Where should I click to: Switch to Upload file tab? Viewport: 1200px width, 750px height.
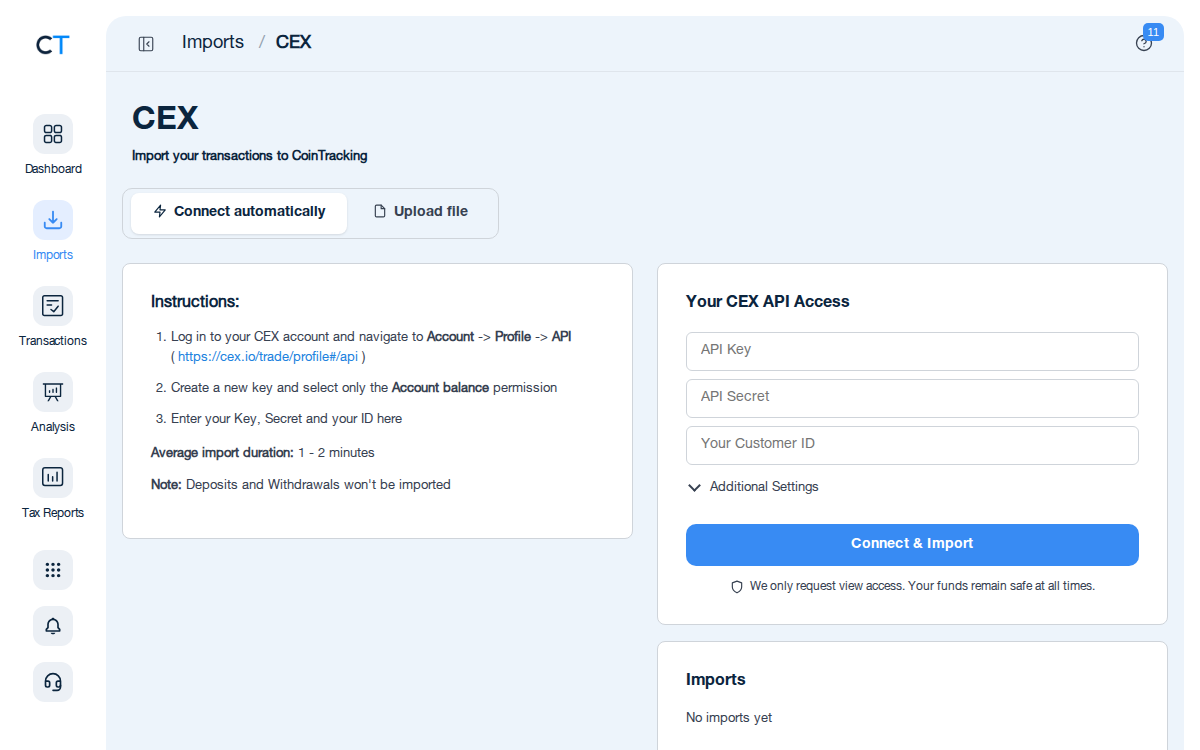point(421,212)
